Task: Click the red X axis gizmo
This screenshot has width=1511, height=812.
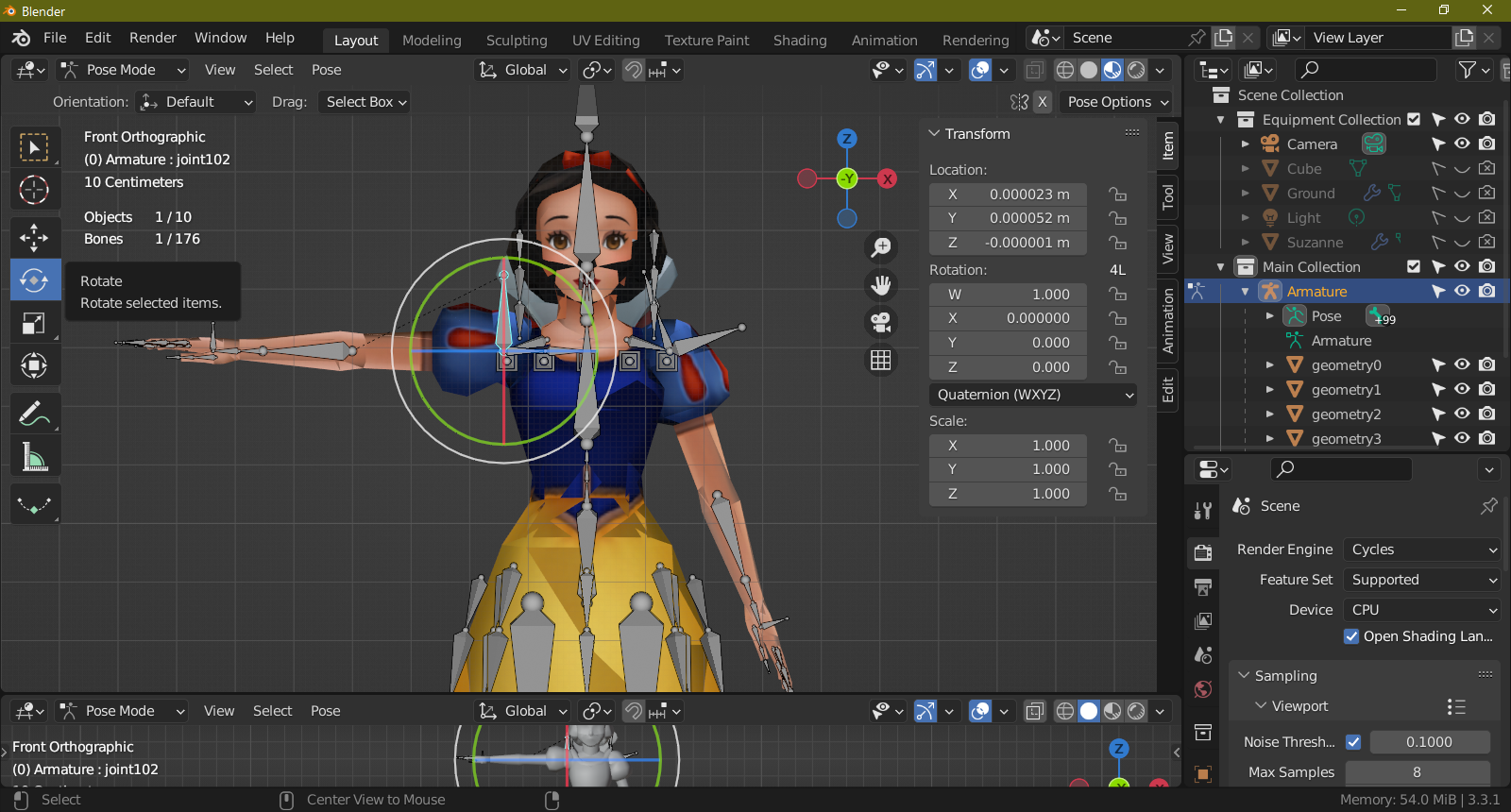Action: pyautogui.click(x=887, y=178)
